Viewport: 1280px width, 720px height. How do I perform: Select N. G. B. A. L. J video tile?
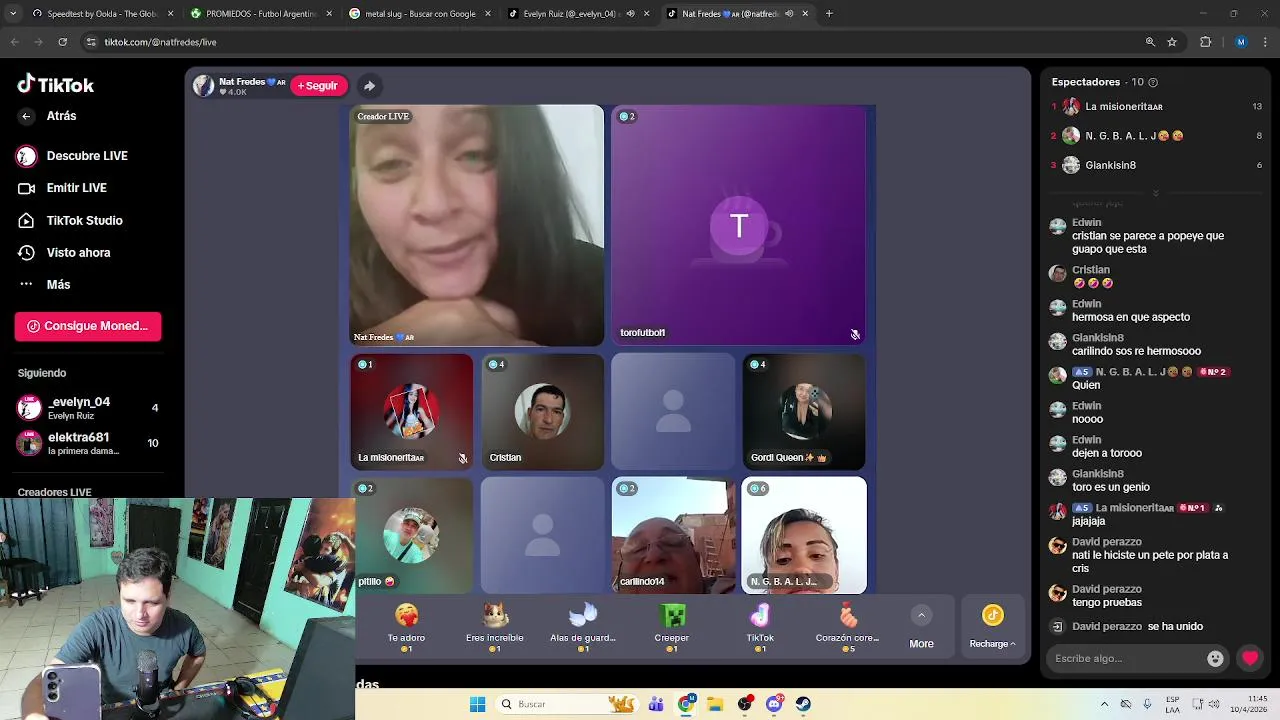(x=804, y=535)
